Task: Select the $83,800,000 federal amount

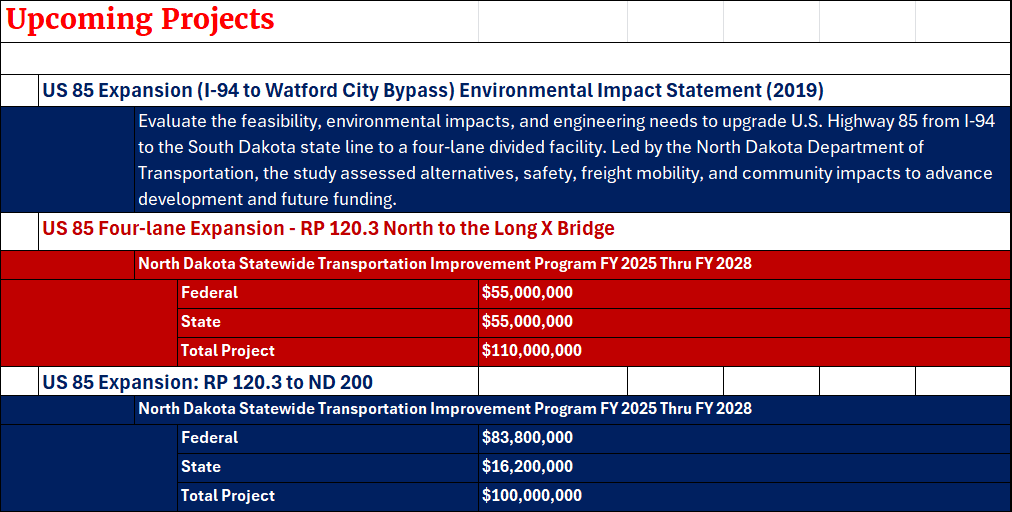Action: pyautogui.click(x=527, y=438)
